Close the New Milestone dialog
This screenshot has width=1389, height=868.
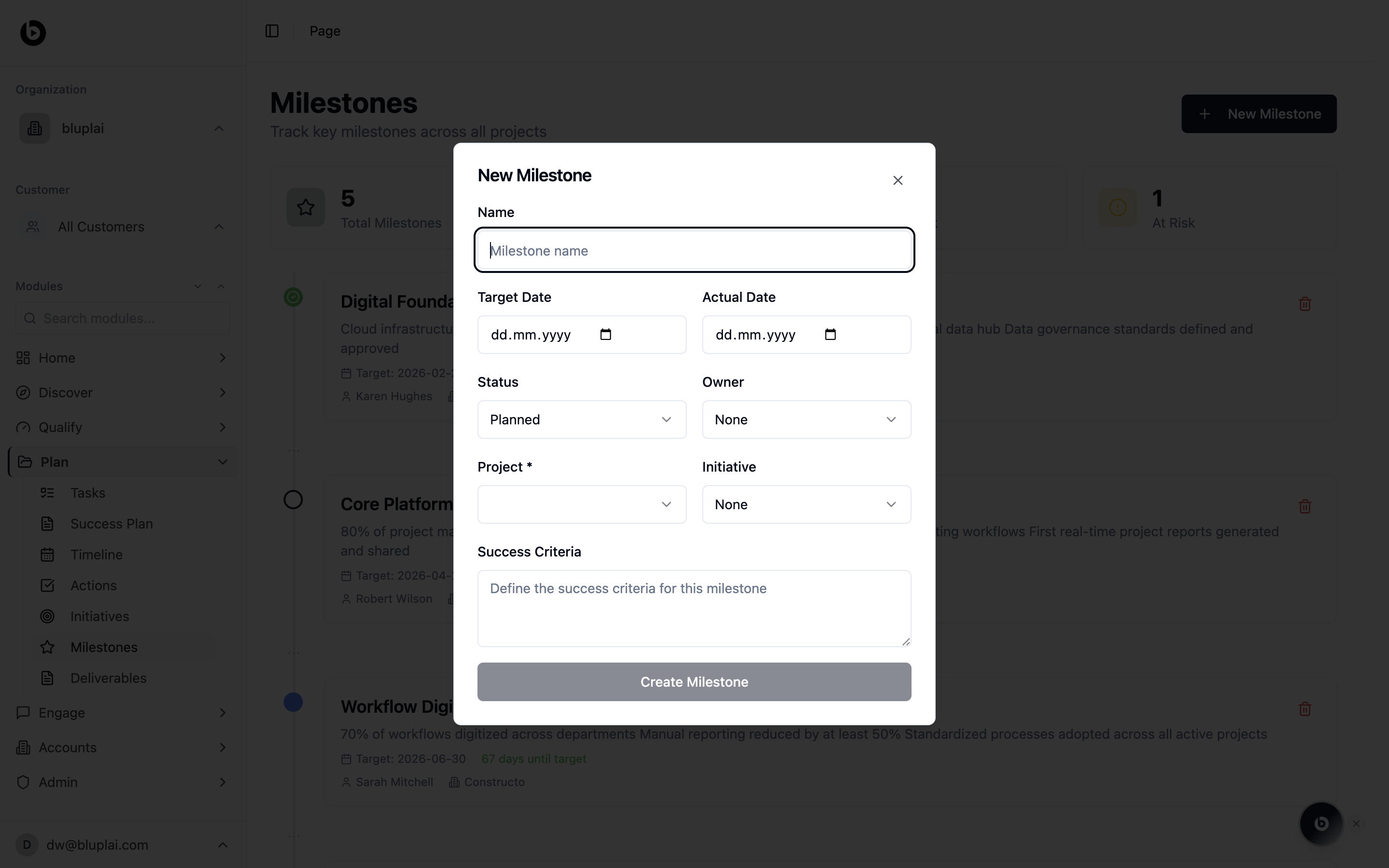coord(898,180)
